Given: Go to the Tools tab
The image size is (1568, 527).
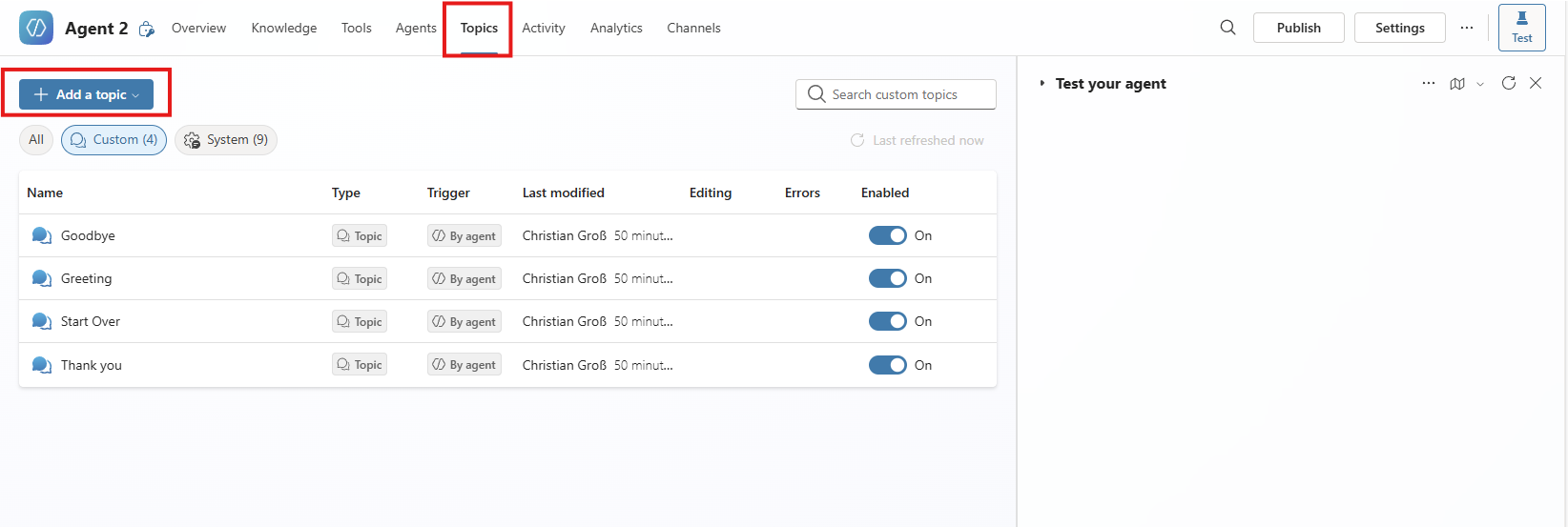Looking at the screenshot, I should pyautogui.click(x=357, y=28).
